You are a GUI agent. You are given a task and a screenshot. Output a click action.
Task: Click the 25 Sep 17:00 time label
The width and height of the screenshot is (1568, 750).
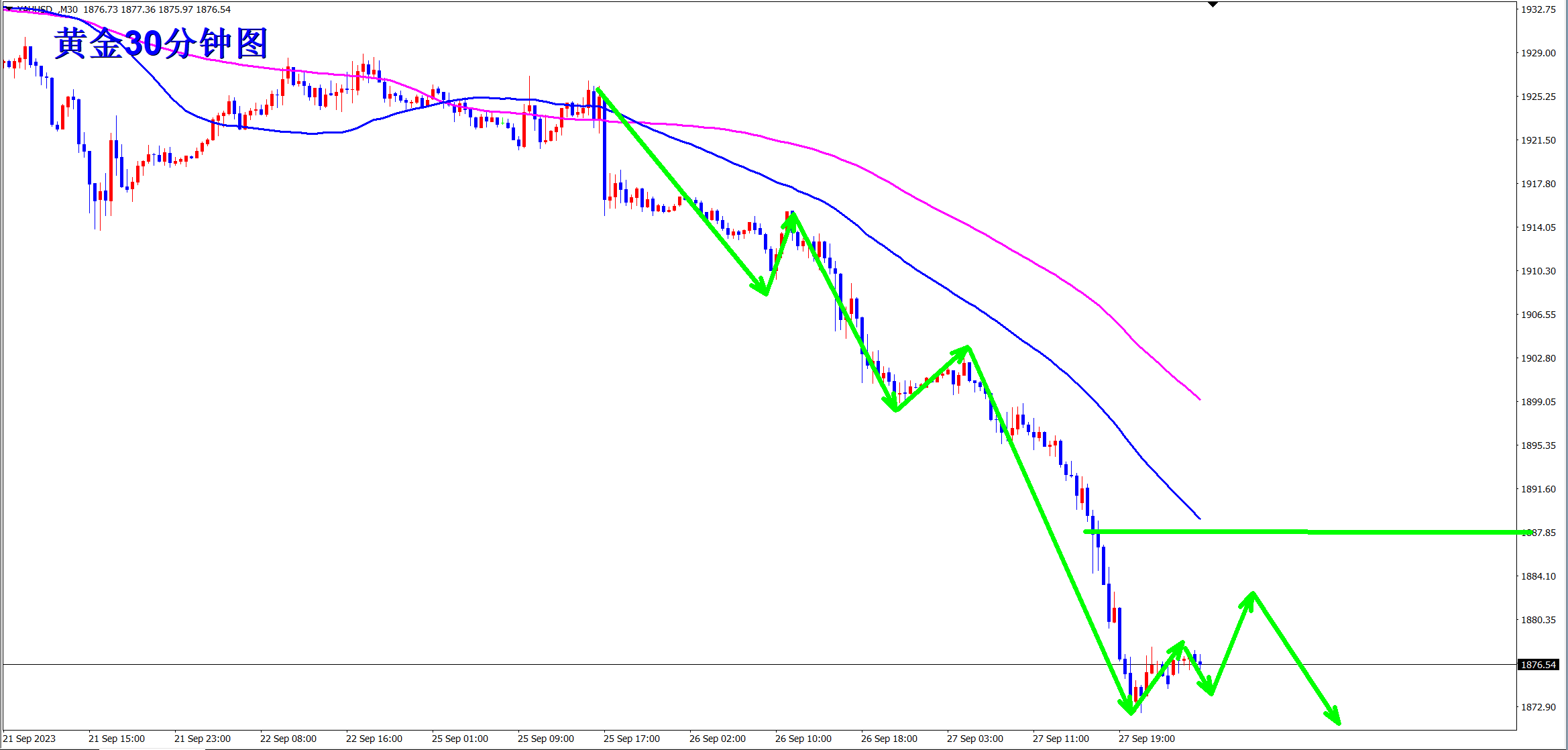[631, 739]
